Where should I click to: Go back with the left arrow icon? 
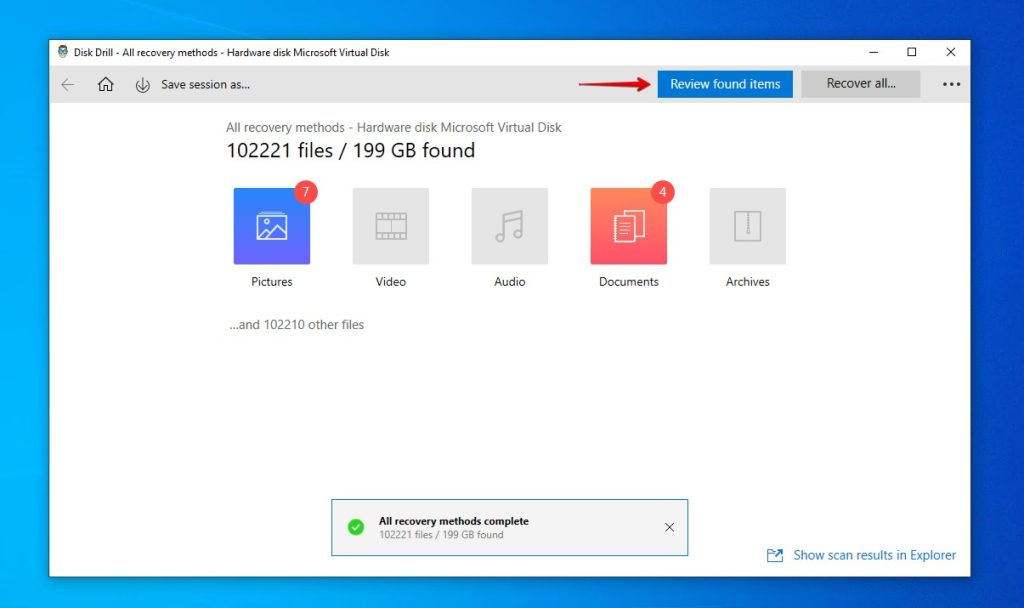tap(68, 84)
